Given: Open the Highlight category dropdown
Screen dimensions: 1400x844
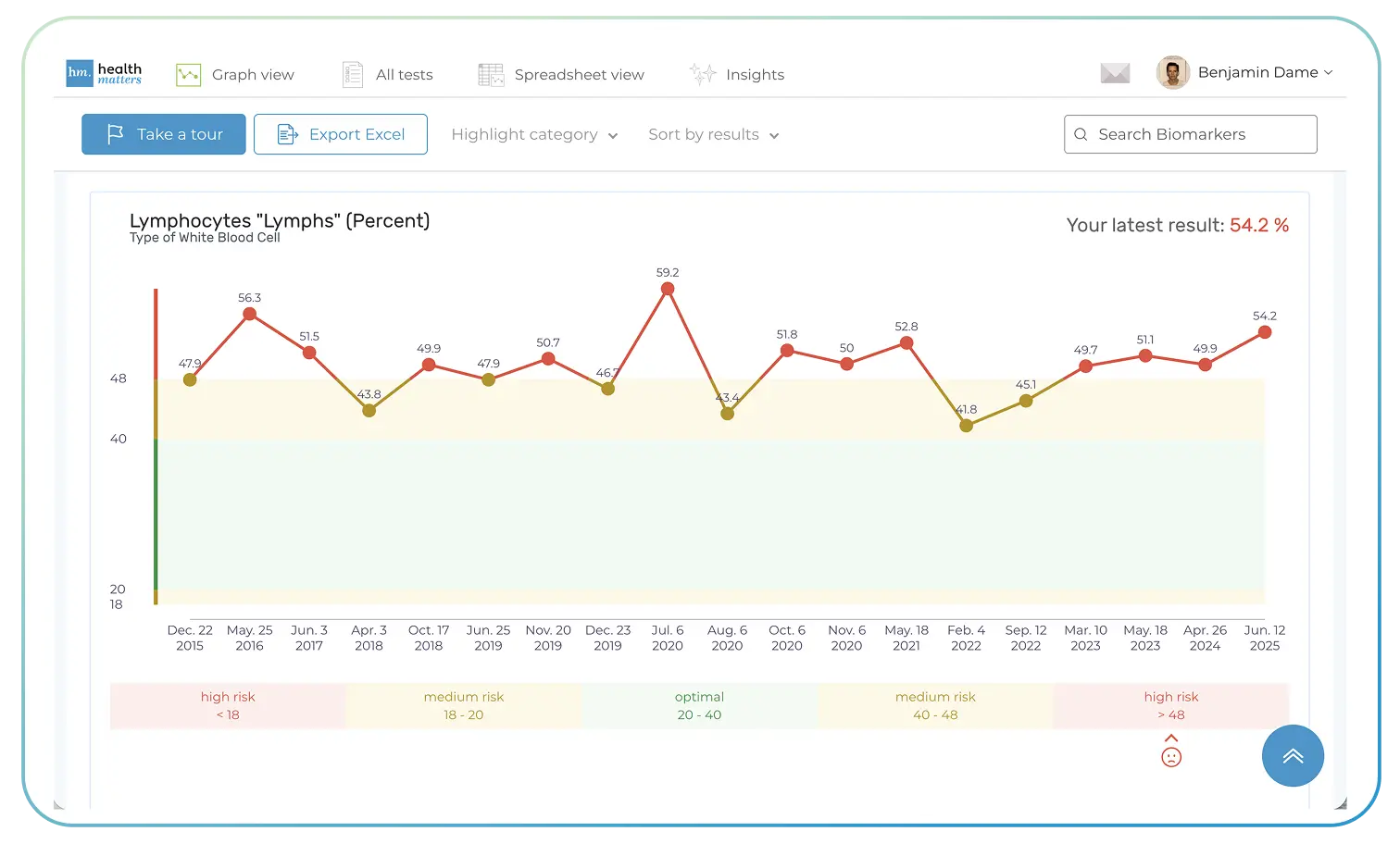Looking at the screenshot, I should (534, 134).
